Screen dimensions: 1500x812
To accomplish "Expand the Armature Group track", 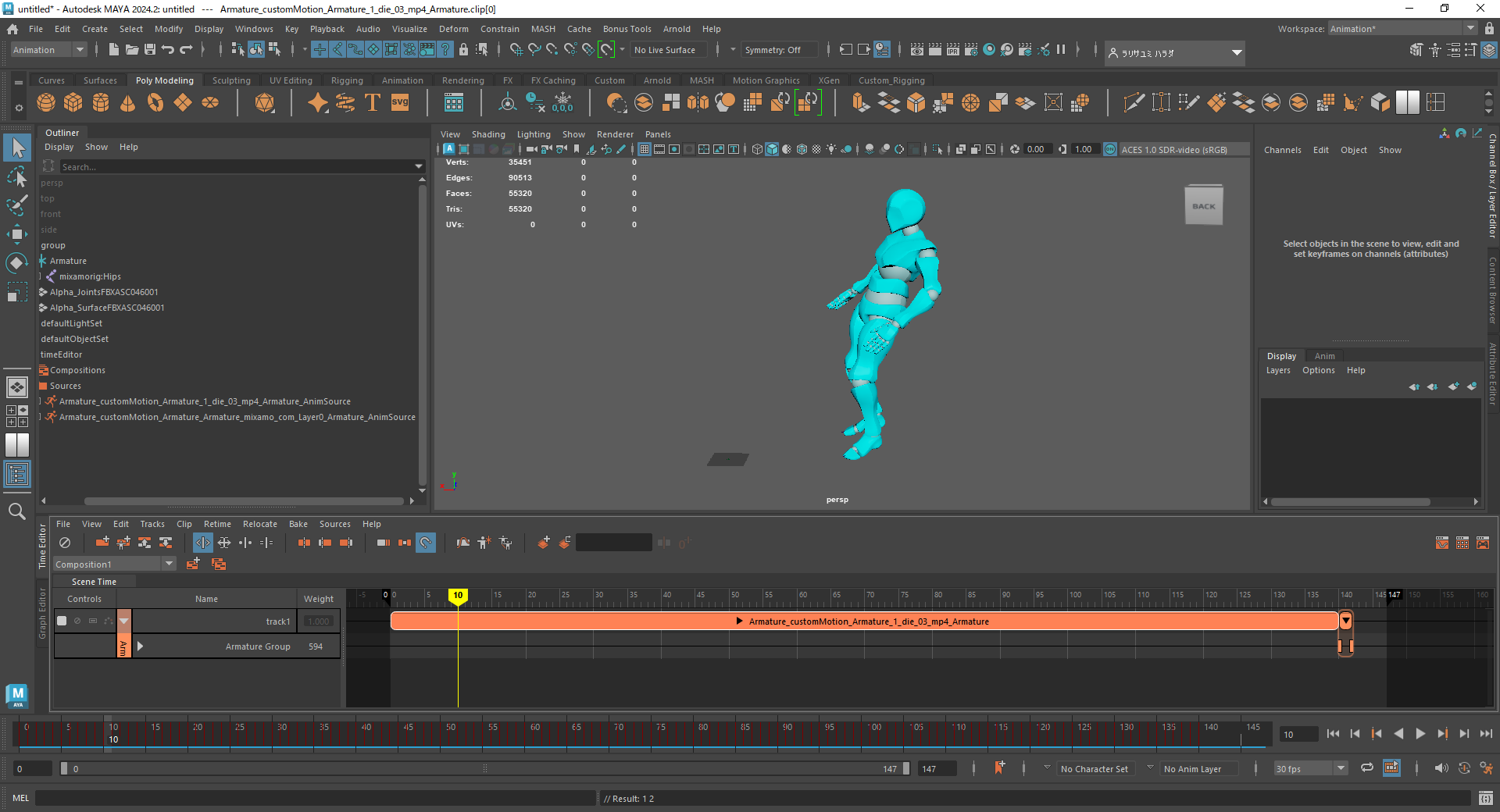I will coord(141,646).
